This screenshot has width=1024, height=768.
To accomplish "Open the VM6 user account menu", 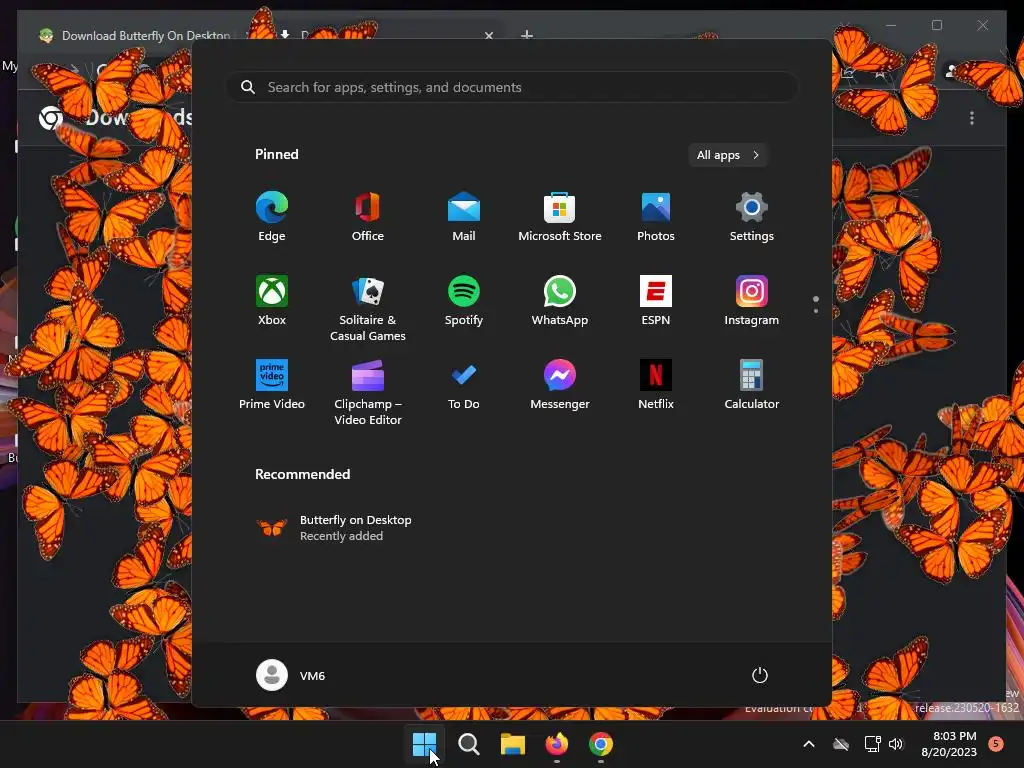I will point(291,675).
